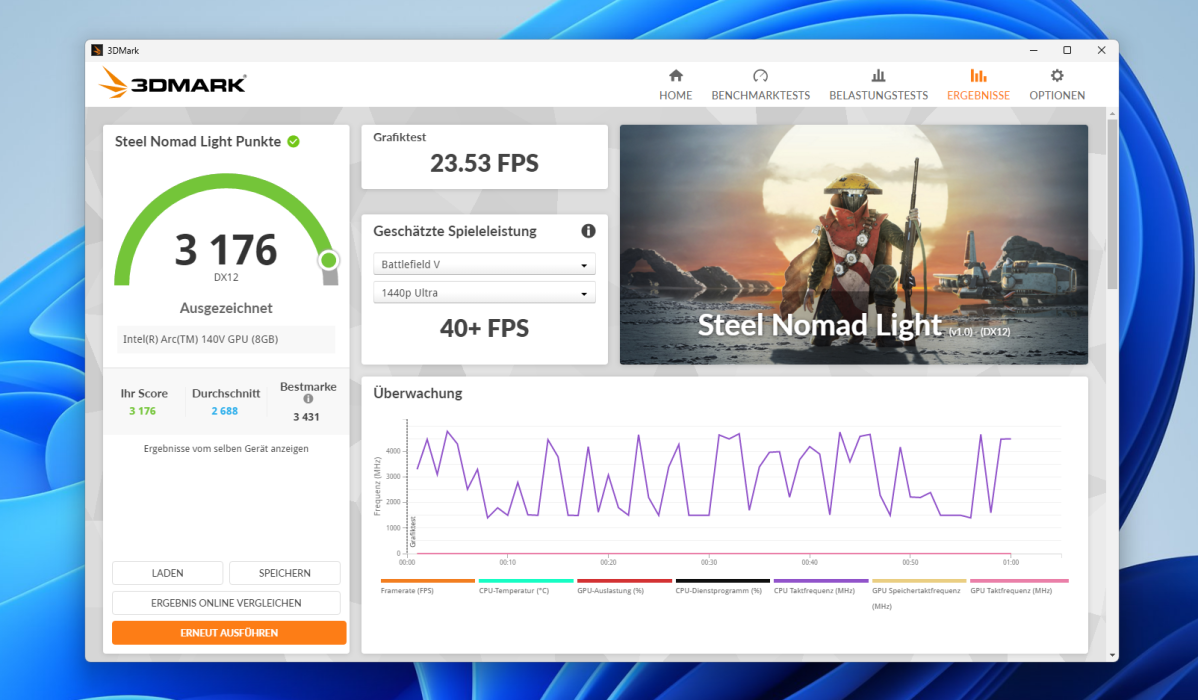Image resolution: width=1198 pixels, height=700 pixels.
Task: Click Ergebnisse vom selben Gerät anzeigen link
Action: point(226,449)
